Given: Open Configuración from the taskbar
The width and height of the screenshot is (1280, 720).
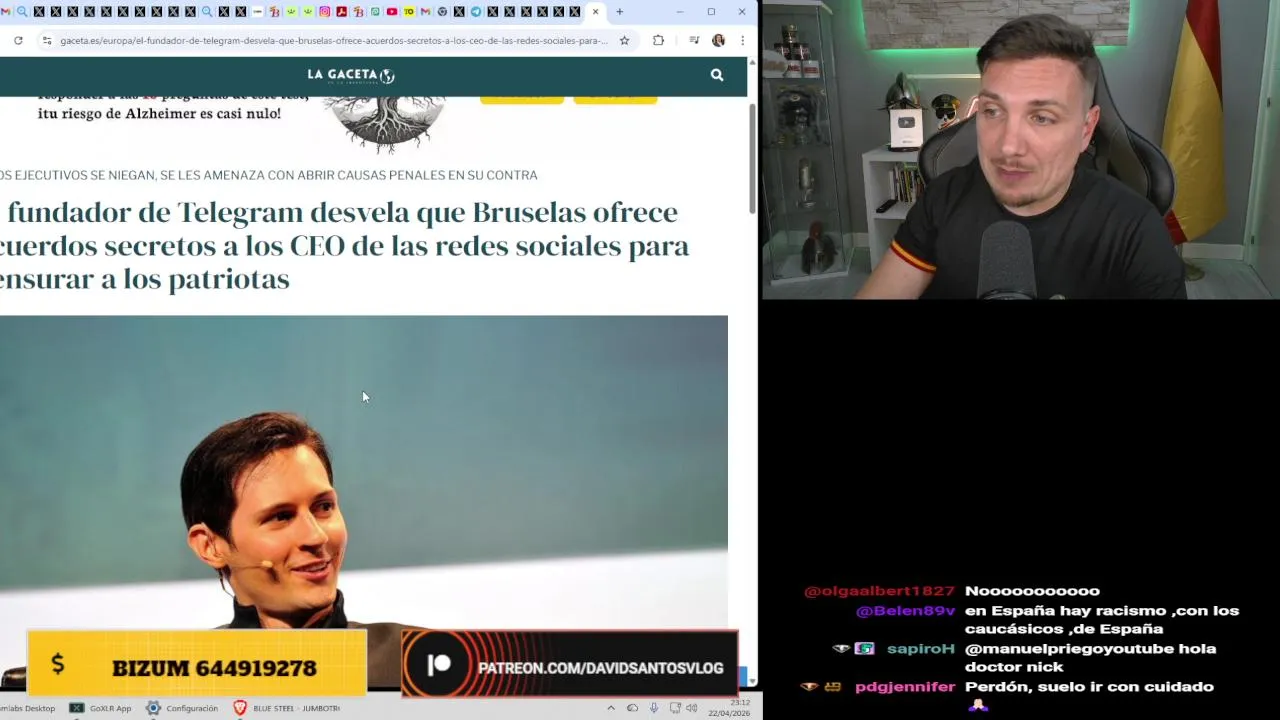Looking at the screenshot, I should pyautogui.click(x=181, y=708).
